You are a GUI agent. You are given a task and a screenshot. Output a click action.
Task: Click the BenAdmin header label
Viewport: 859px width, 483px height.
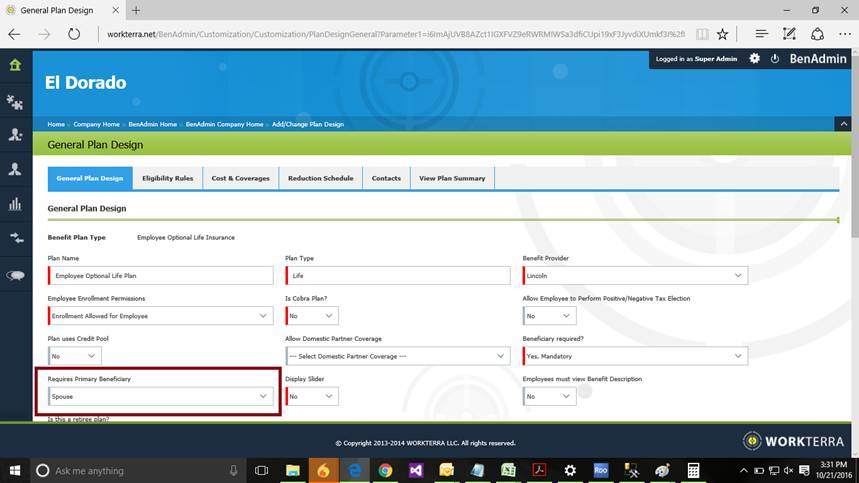point(817,59)
